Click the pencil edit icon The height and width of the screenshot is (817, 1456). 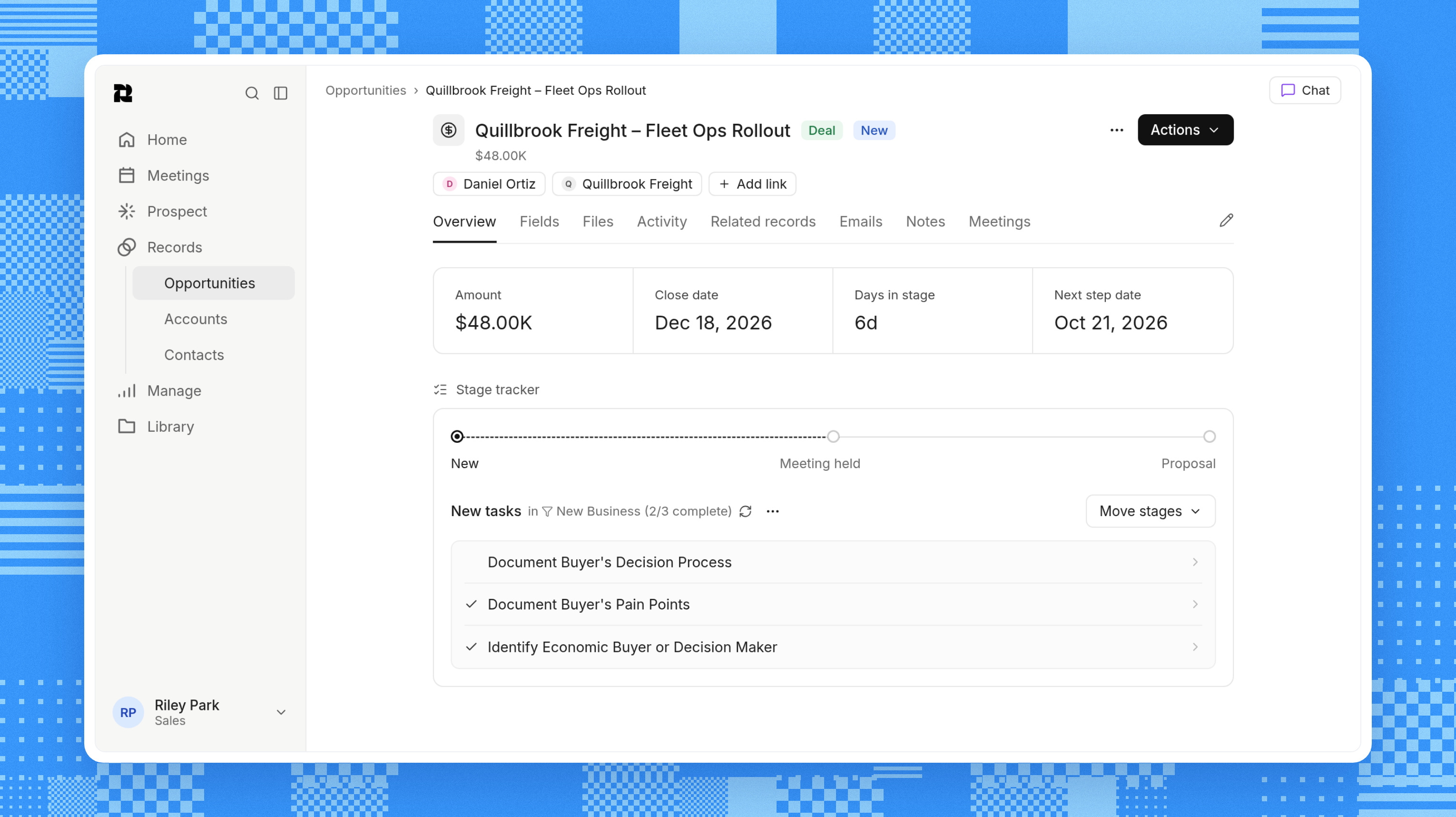coord(1226,220)
